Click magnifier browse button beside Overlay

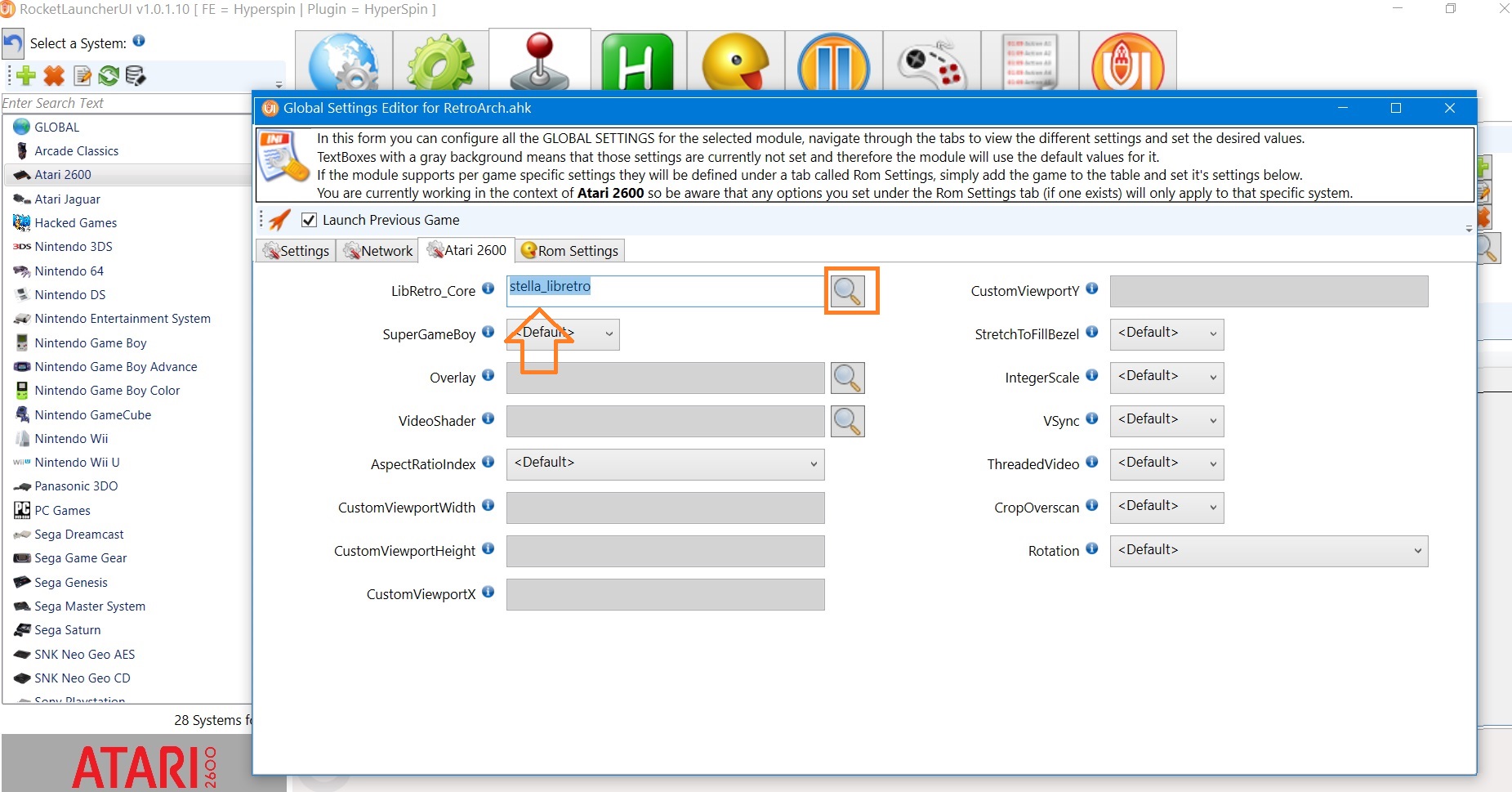[x=848, y=378]
